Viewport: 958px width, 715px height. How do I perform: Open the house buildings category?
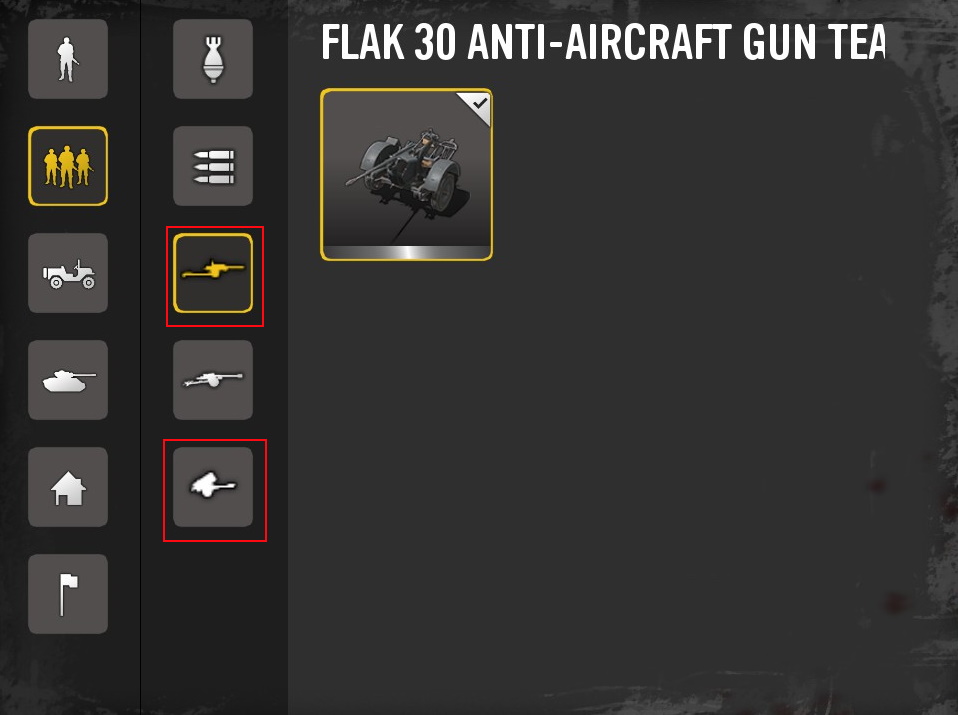pos(68,486)
